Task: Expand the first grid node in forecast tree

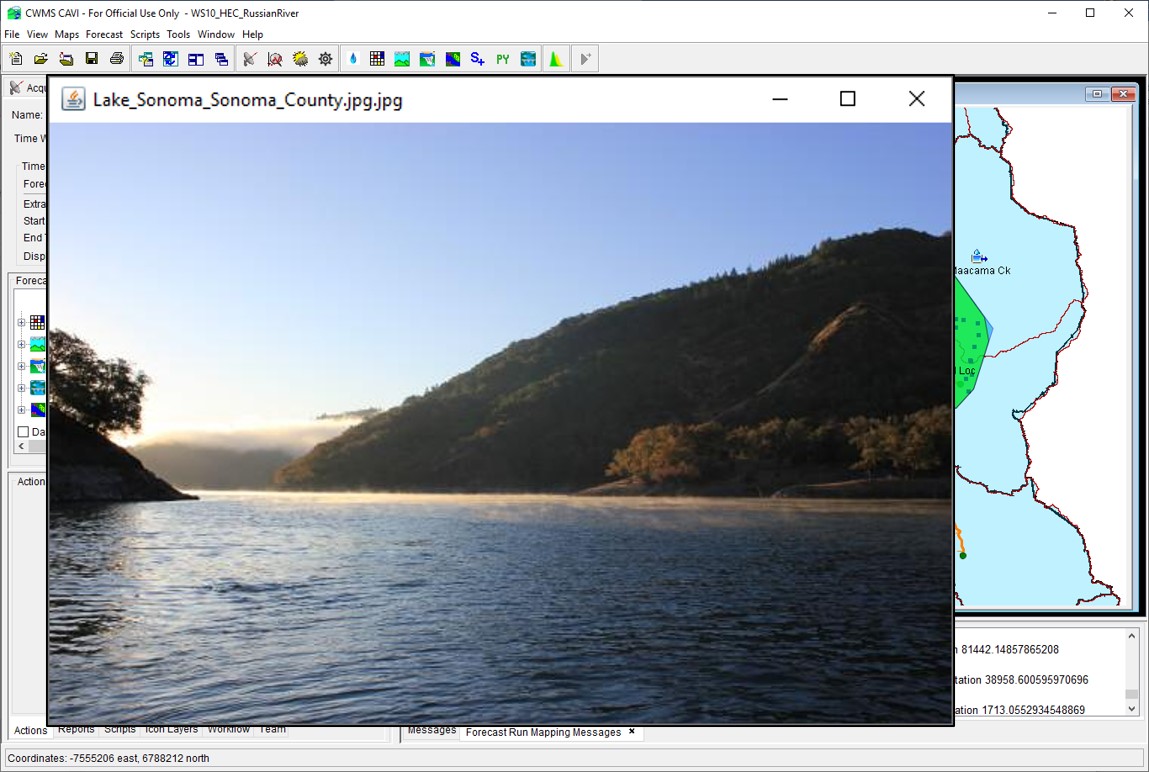Action: click(21, 322)
